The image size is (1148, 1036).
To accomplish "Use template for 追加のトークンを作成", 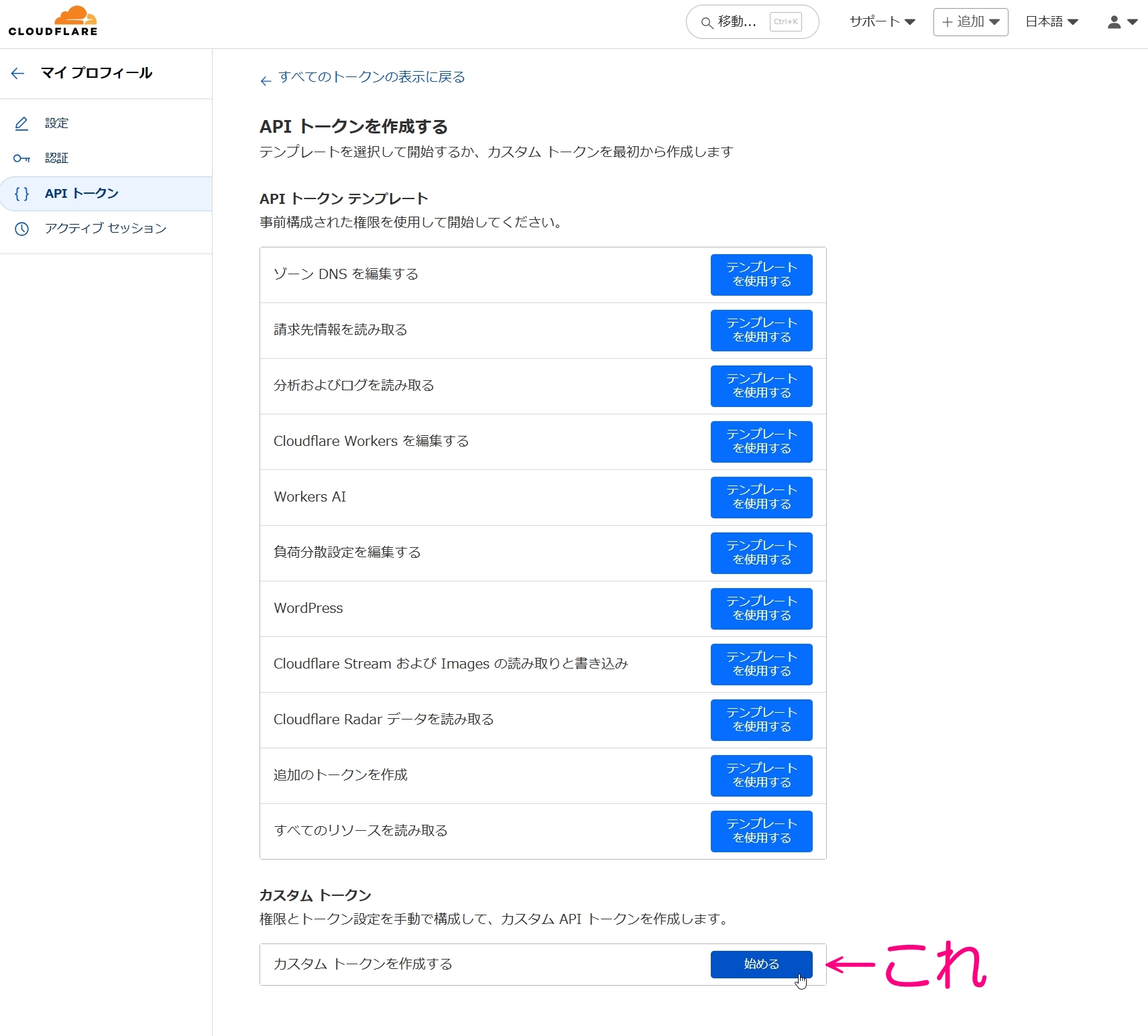I will click(x=761, y=776).
